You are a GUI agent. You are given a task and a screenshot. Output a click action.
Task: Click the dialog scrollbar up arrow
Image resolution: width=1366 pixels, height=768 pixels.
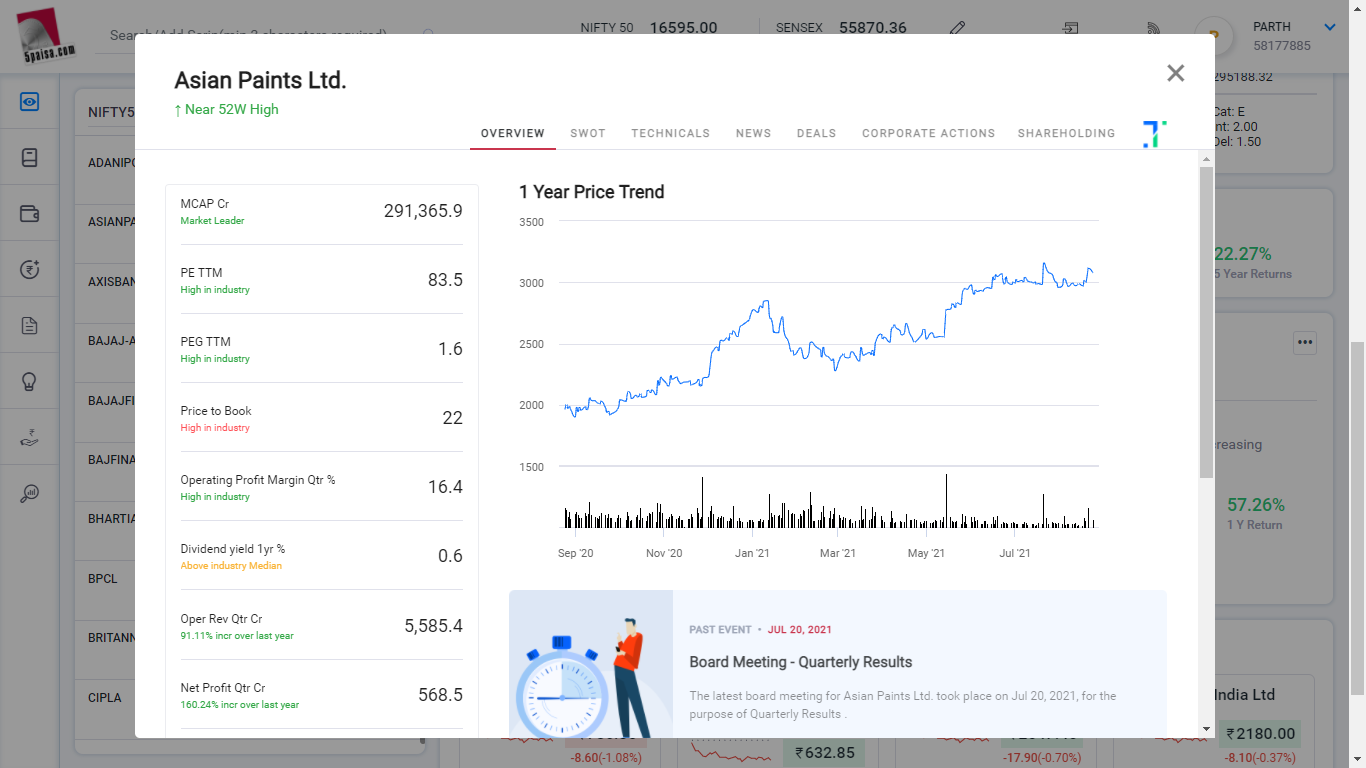(1206, 159)
